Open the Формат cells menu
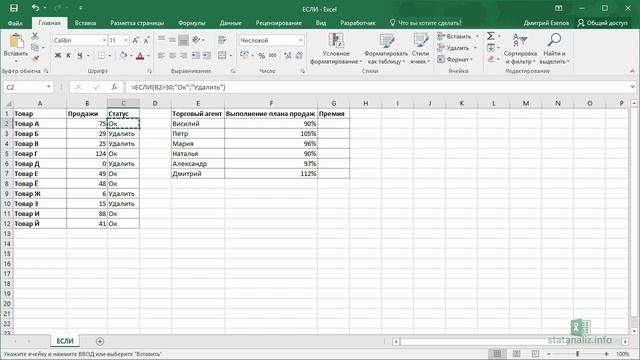This screenshot has height=360, width=640. [x=455, y=59]
